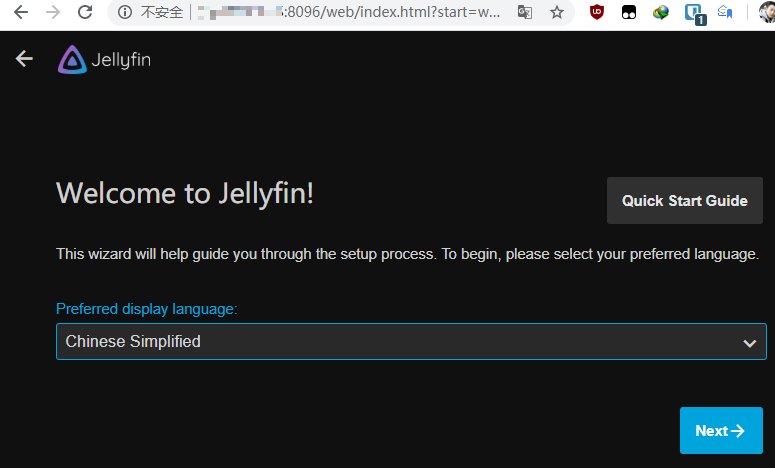The image size is (775, 468).
Task: Bookmark this page with the star
Action: point(557,13)
